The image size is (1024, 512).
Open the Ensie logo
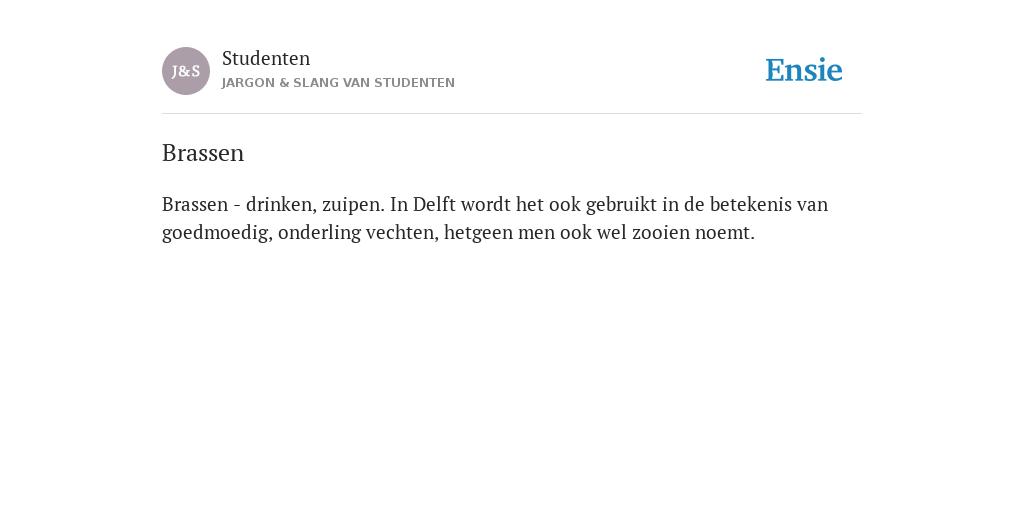[804, 70]
